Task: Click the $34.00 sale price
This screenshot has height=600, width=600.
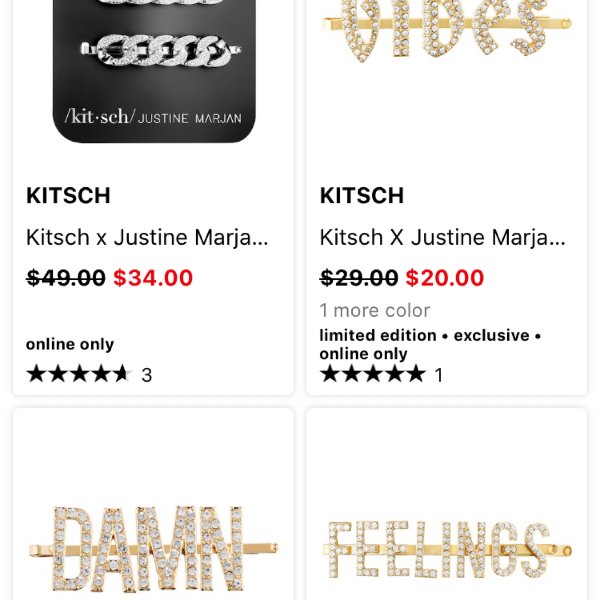Action: [153, 278]
